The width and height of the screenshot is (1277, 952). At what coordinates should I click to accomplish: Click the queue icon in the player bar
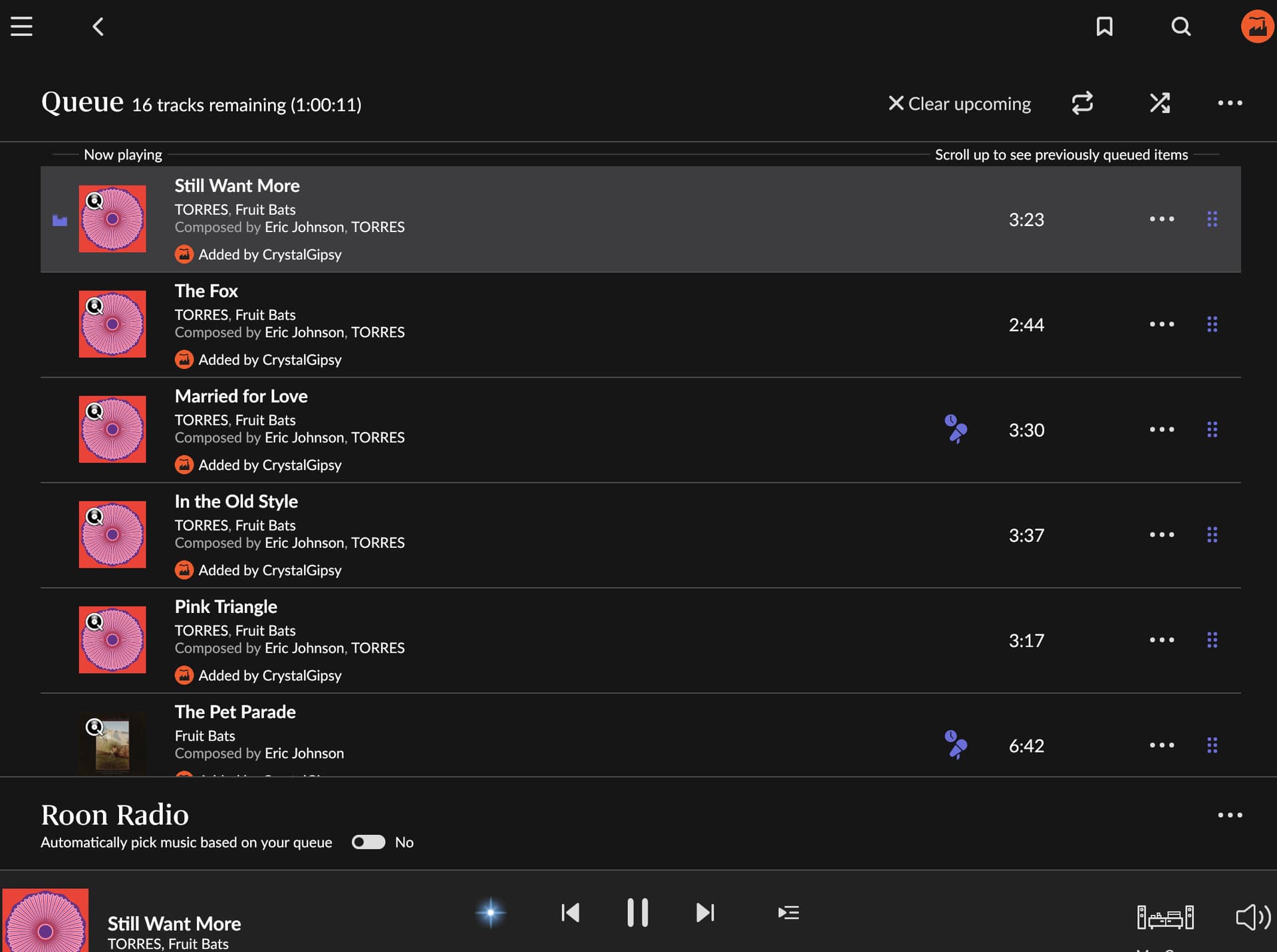click(788, 913)
